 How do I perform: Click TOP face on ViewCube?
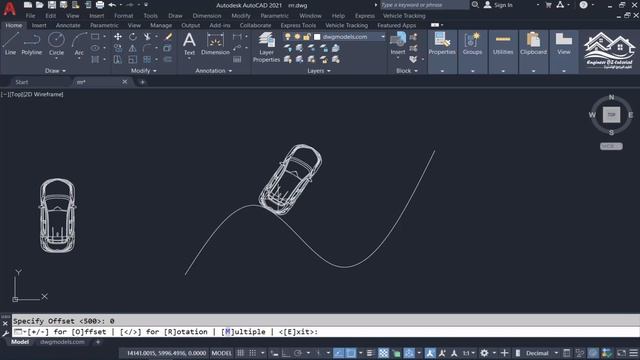[611, 115]
